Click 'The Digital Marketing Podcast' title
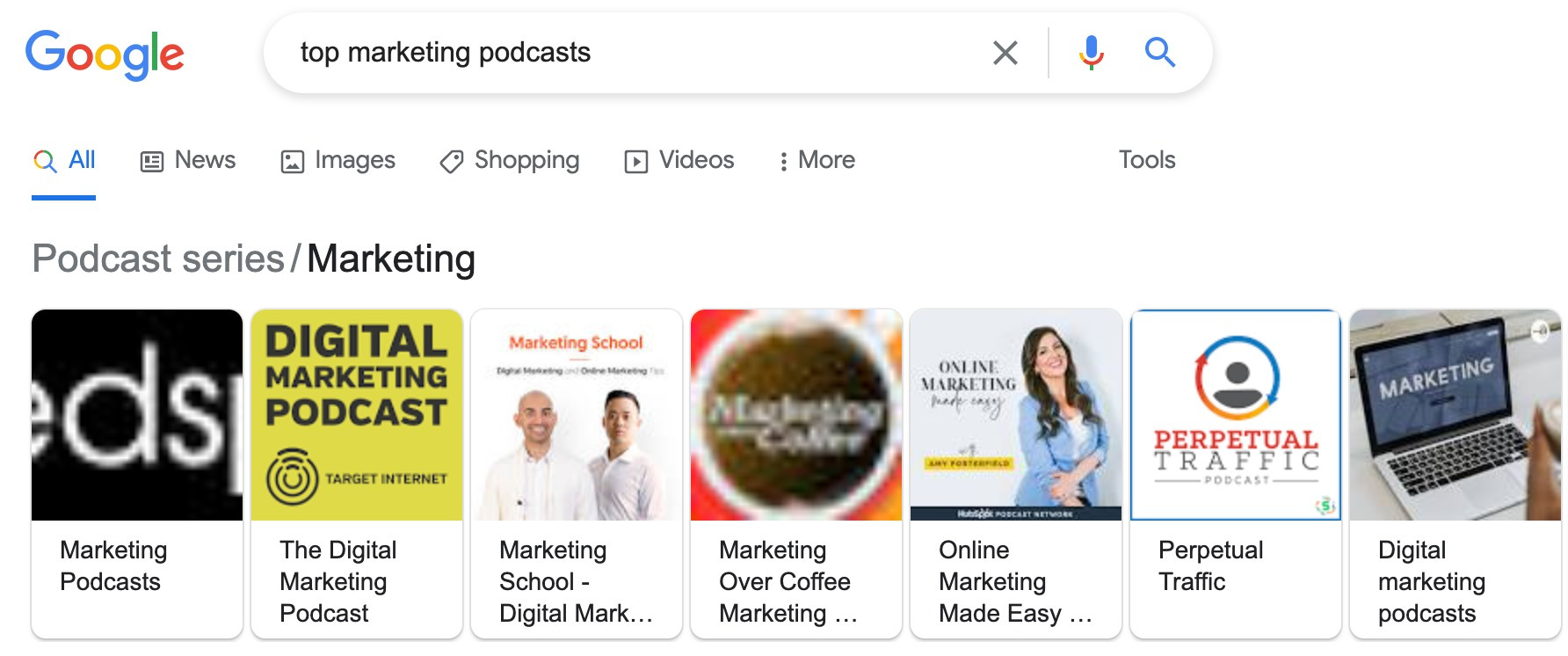Screen dimensions: 1568x656 338,581
